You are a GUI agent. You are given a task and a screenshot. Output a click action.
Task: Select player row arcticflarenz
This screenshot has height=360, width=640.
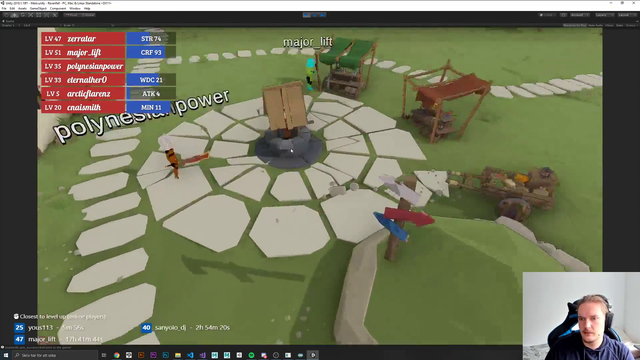click(83, 93)
